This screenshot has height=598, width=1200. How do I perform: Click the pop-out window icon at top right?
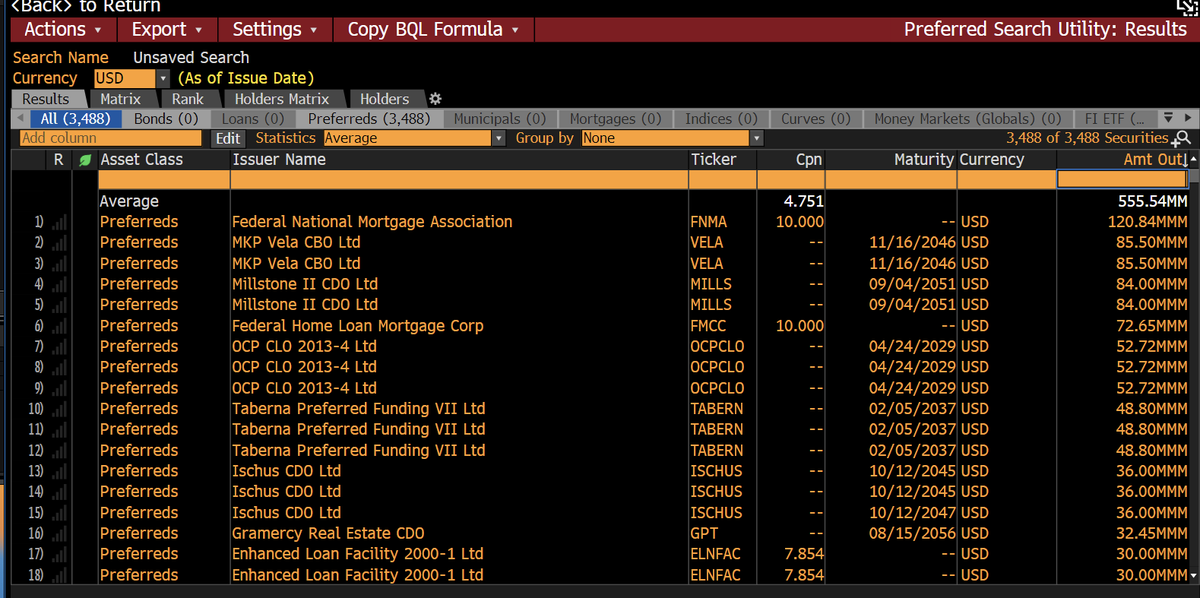coord(1189,7)
